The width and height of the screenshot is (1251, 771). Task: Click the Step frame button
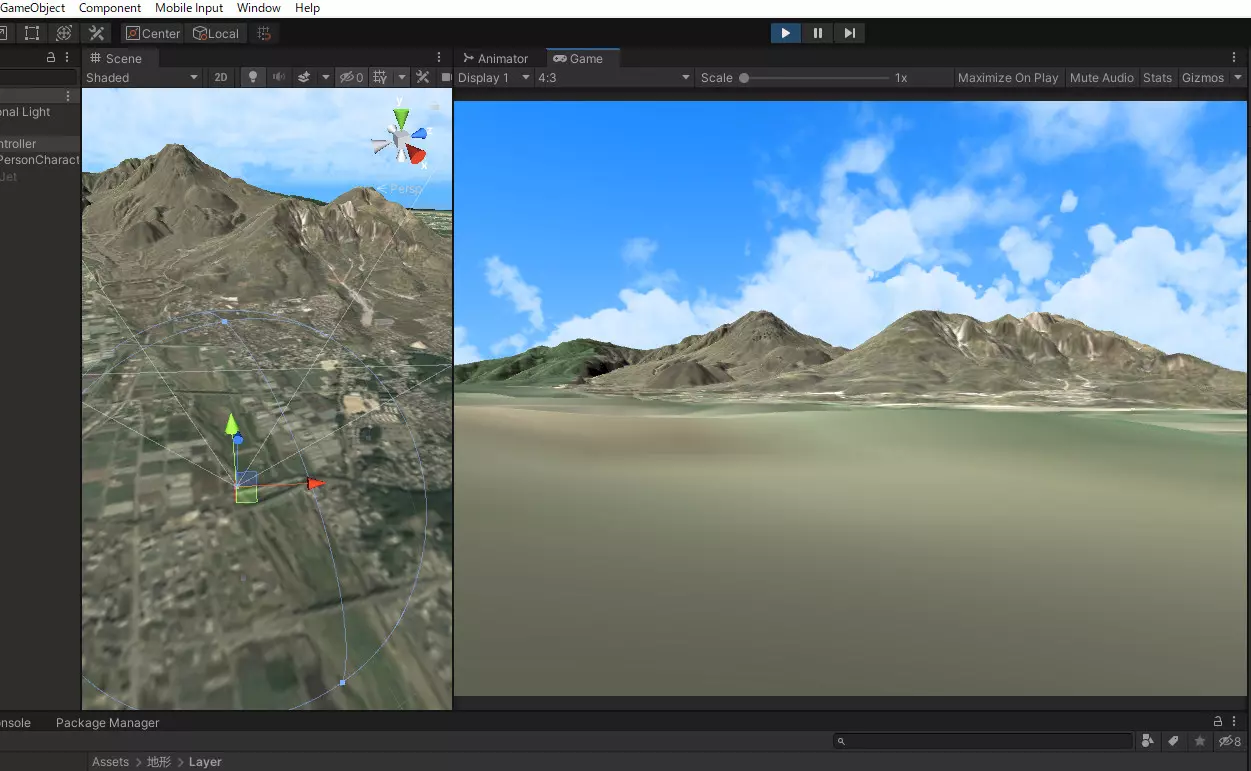coord(849,33)
